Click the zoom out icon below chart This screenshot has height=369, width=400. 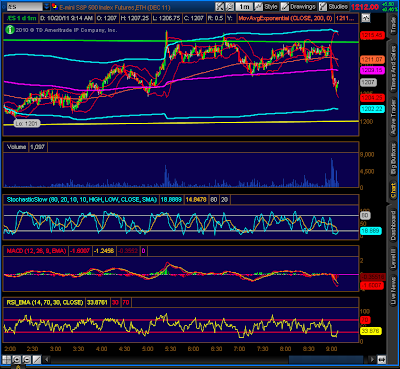pos(26,360)
